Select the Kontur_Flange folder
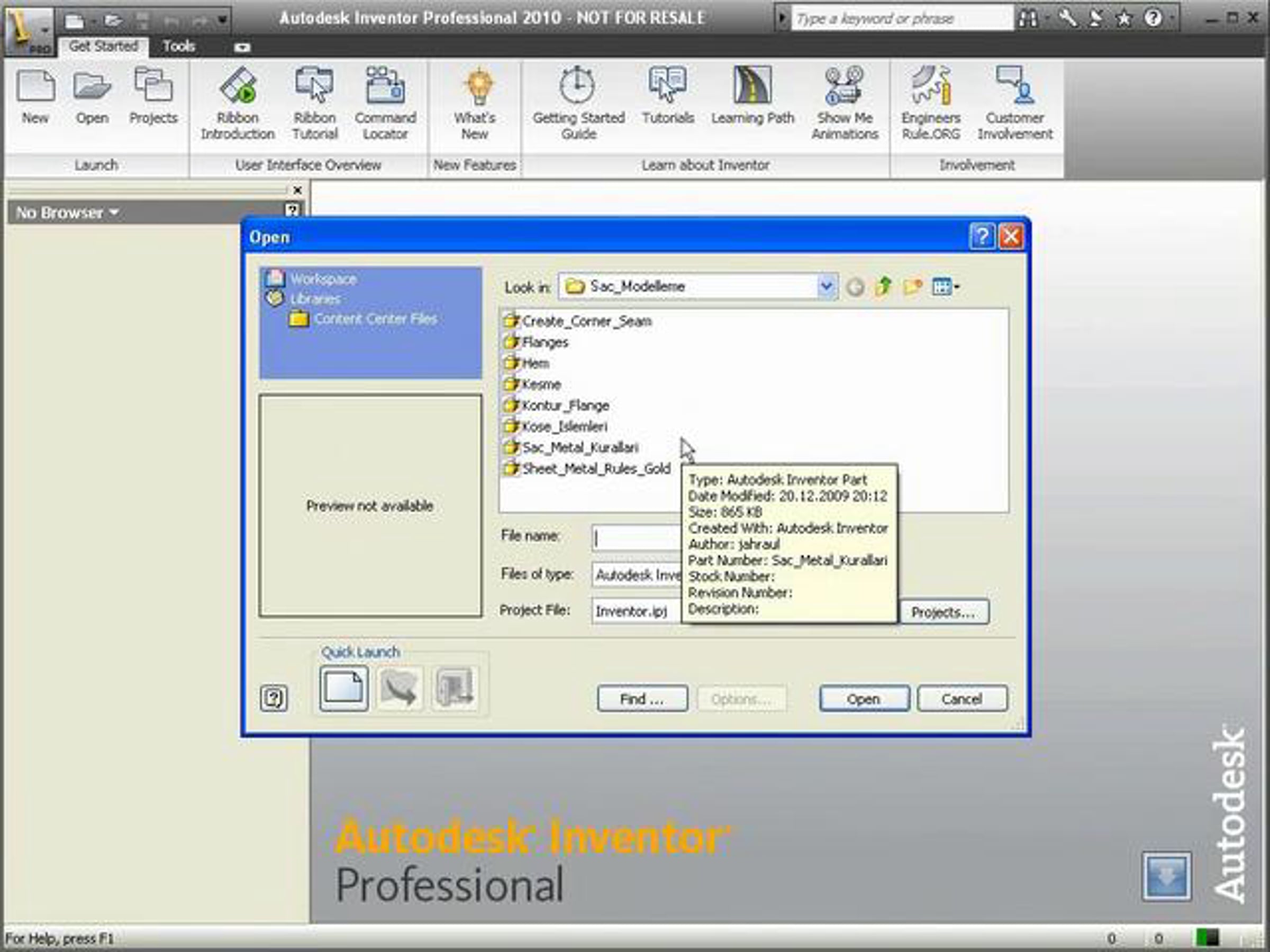The image size is (1270, 952). pos(556,406)
